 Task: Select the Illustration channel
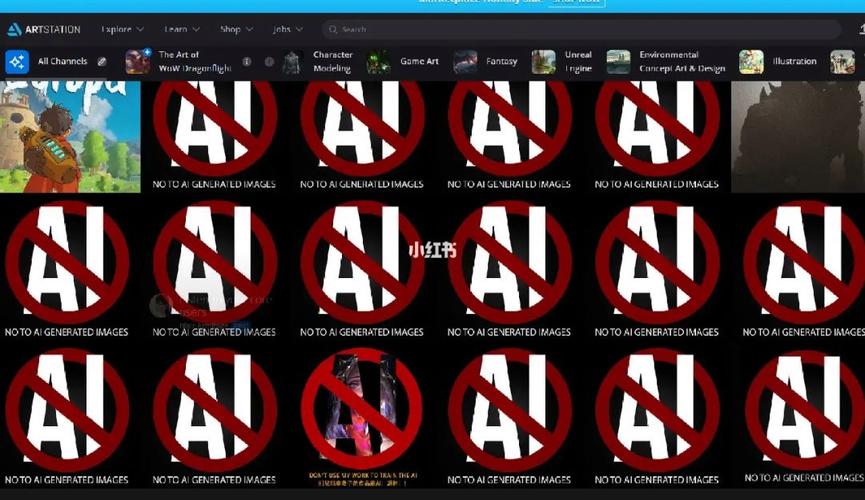[x=778, y=61]
